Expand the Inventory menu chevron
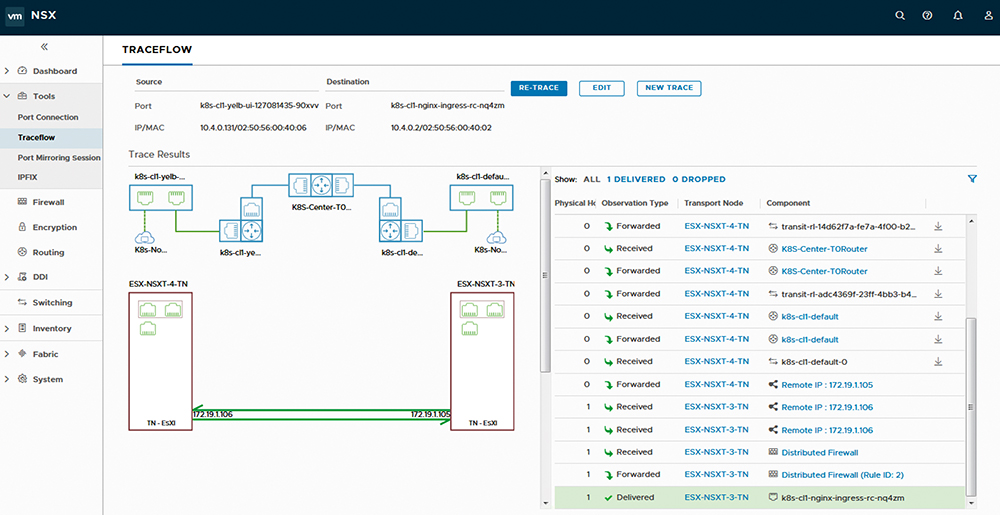Image resolution: width=1000 pixels, height=515 pixels. (6, 328)
